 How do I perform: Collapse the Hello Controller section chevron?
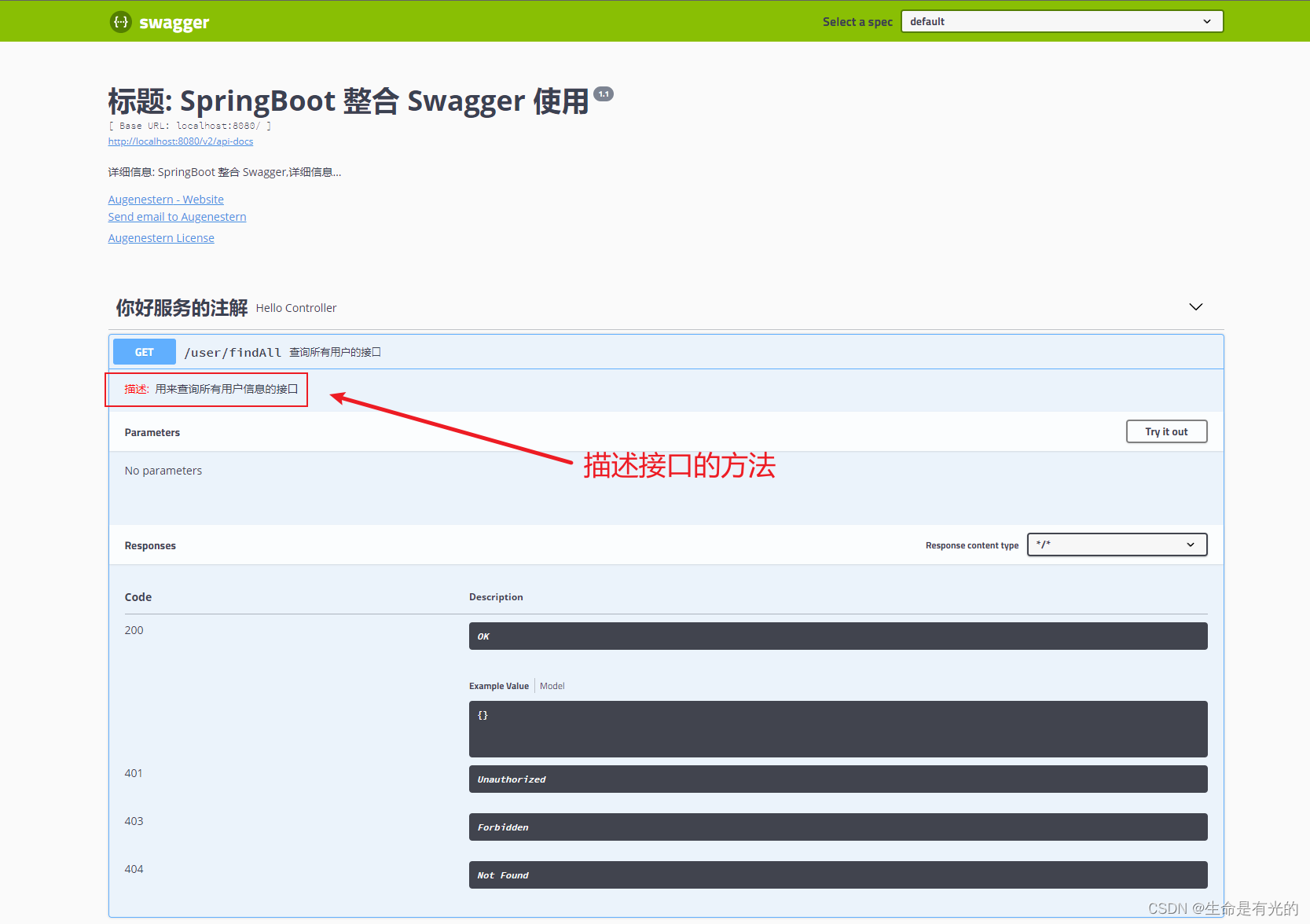1195,307
